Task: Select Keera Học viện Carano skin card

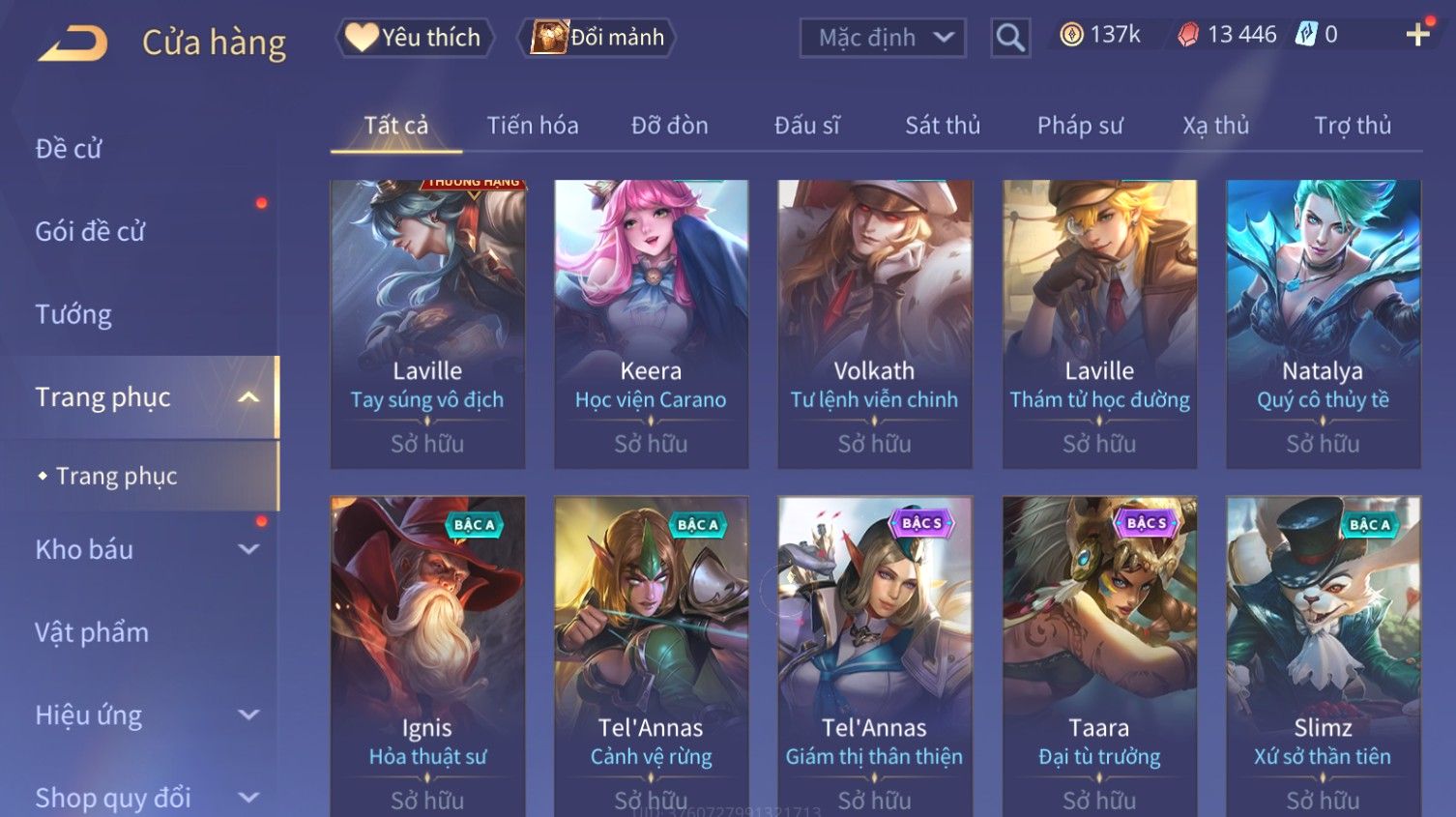Action: 651,324
